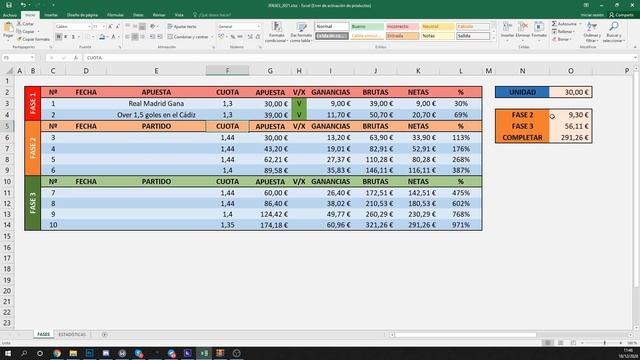Click Iniciar sesión link

(592, 15)
